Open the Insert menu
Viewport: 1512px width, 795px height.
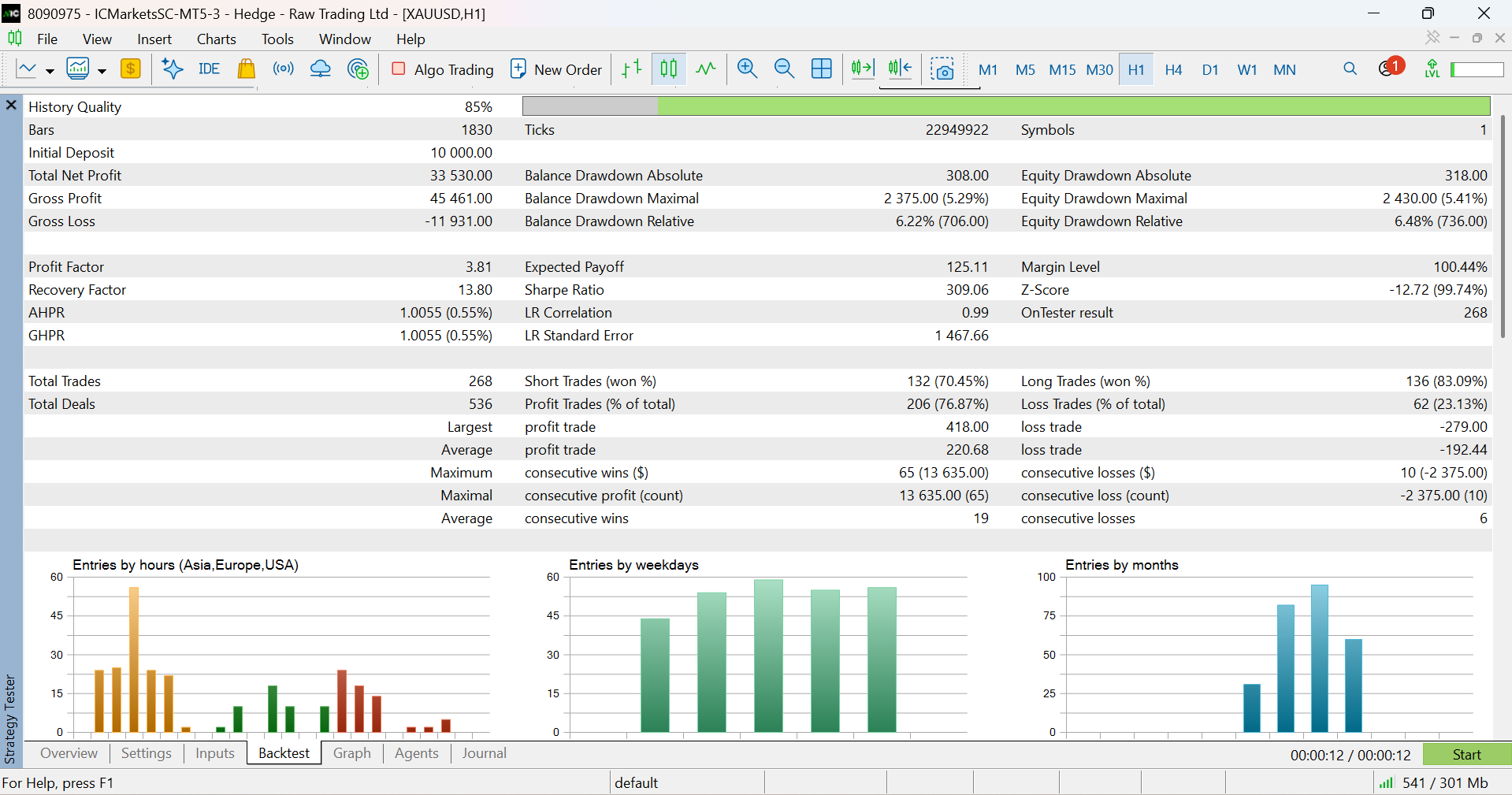[154, 39]
